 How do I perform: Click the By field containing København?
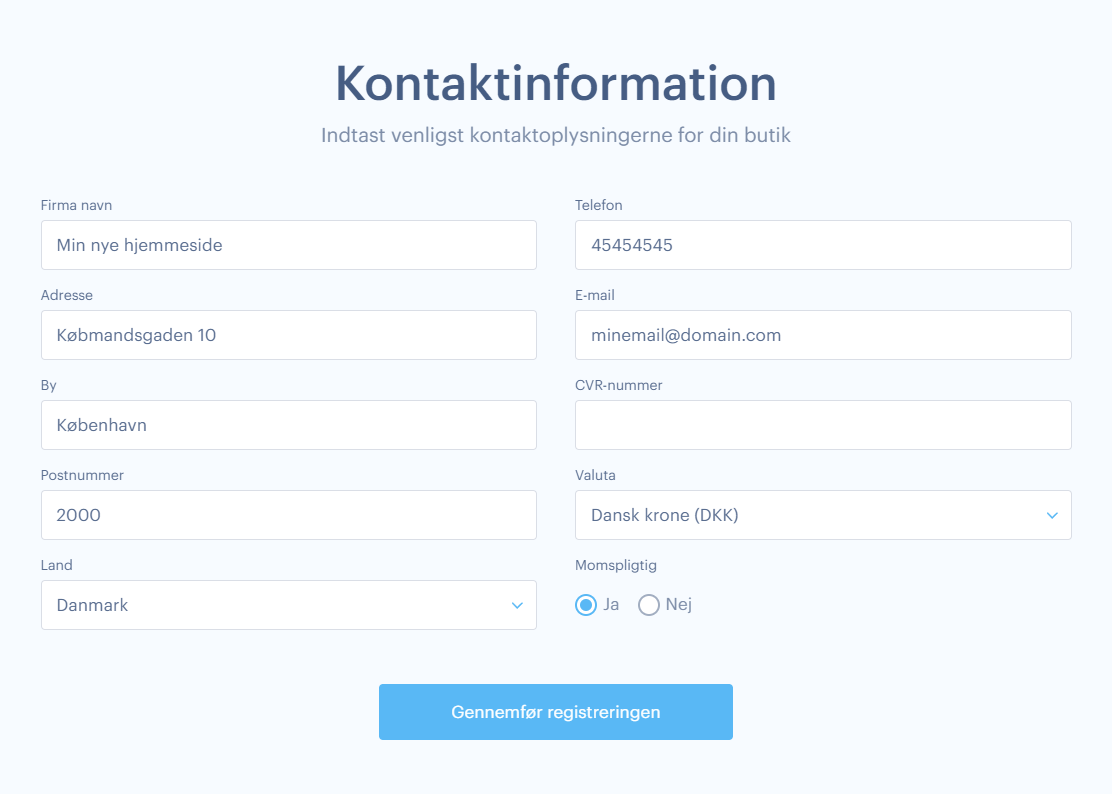pos(288,425)
